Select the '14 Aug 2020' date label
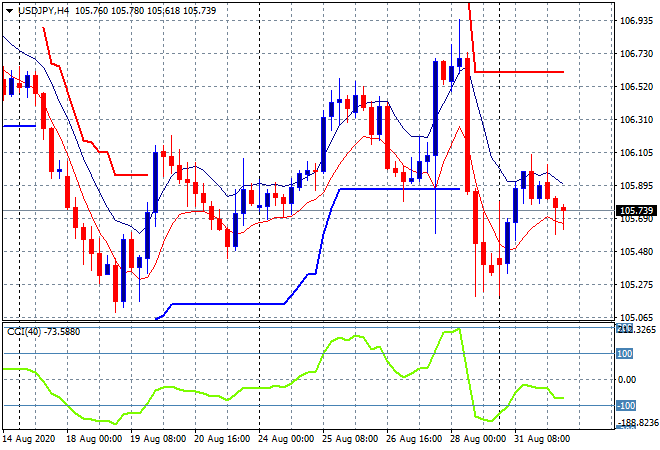Screen dimensions: 660x450 (x=29, y=439)
